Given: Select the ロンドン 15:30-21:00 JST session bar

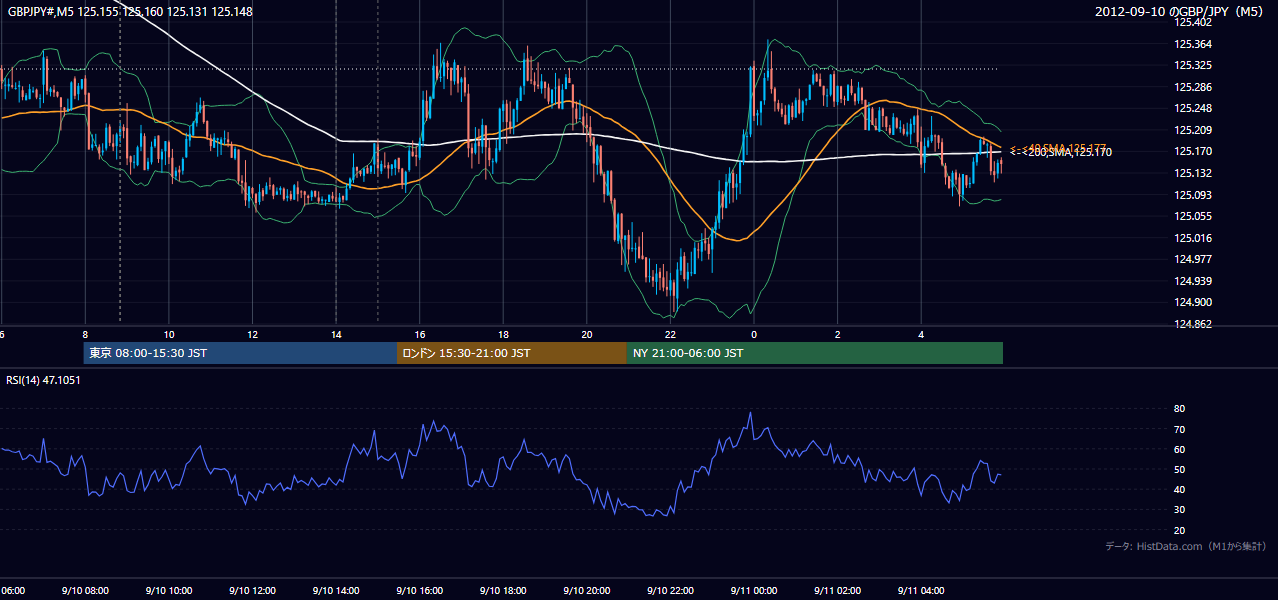Looking at the screenshot, I should tap(512, 353).
